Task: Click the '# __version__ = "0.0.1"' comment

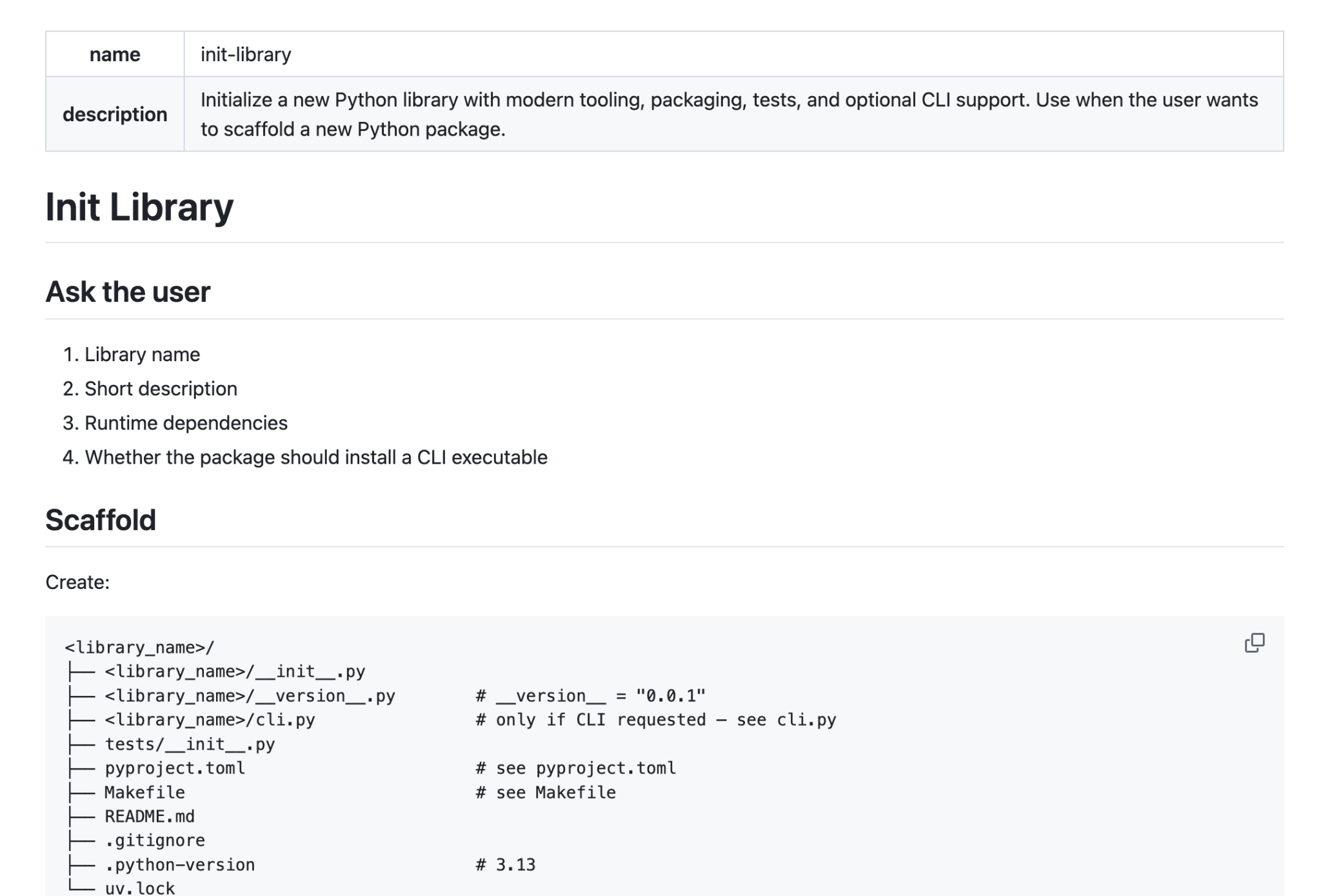Action: pyautogui.click(x=590, y=695)
